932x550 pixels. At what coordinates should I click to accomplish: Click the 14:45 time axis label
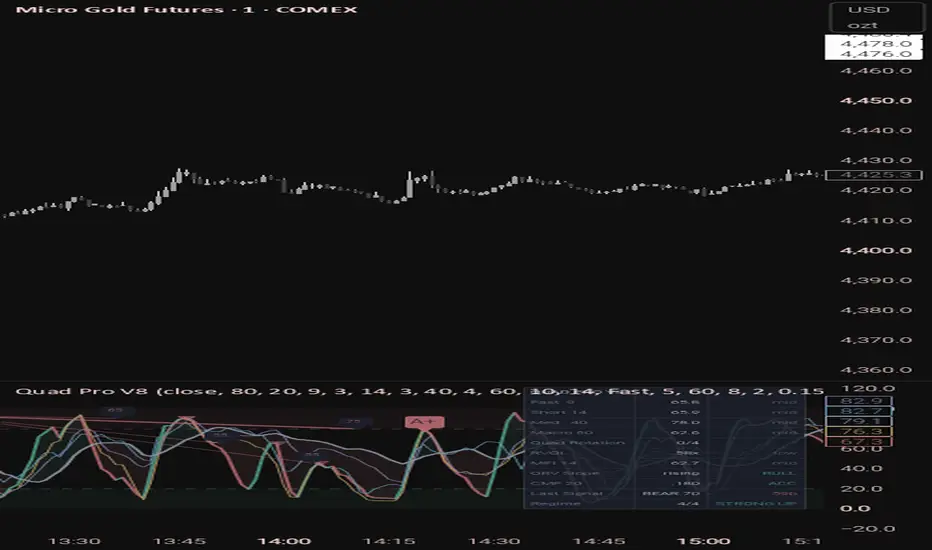click(599, 541)
